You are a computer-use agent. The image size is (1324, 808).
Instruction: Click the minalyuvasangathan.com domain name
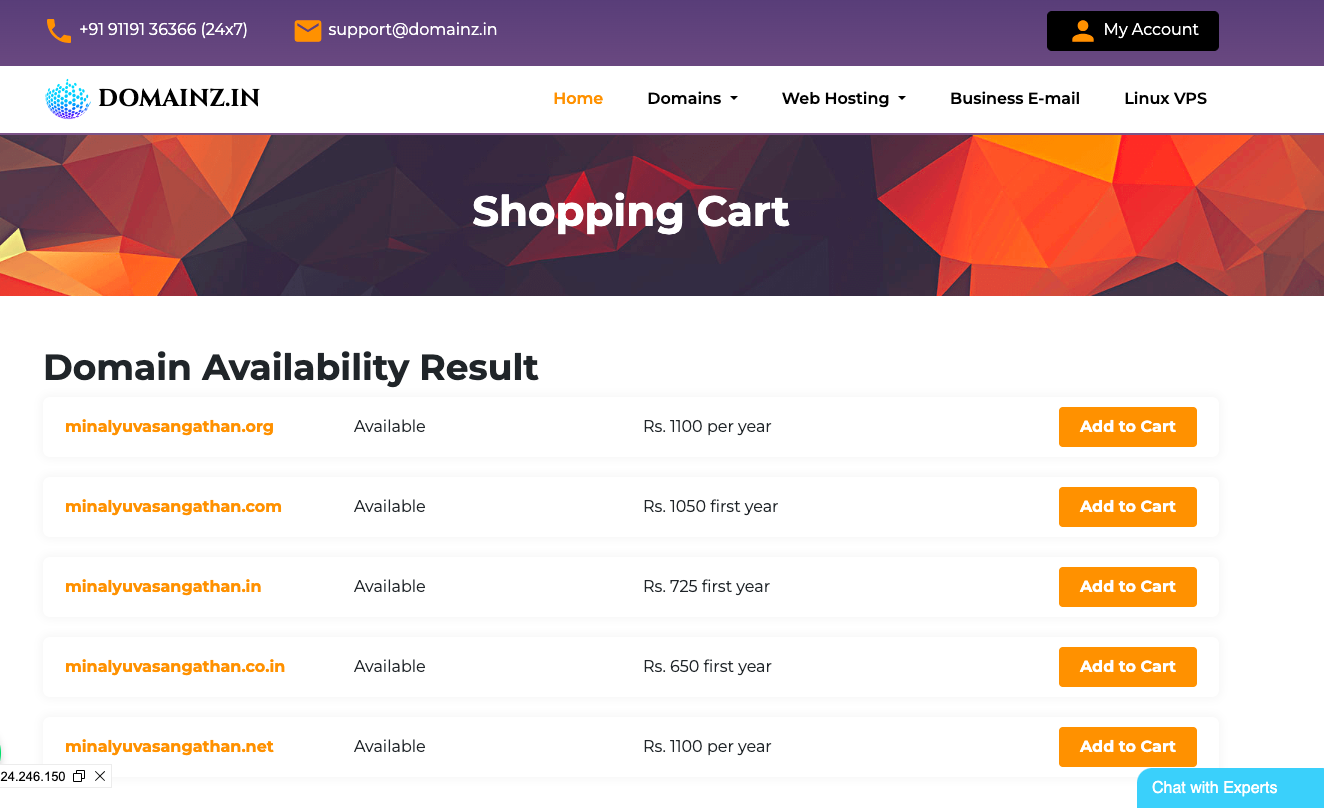point(173,507)
